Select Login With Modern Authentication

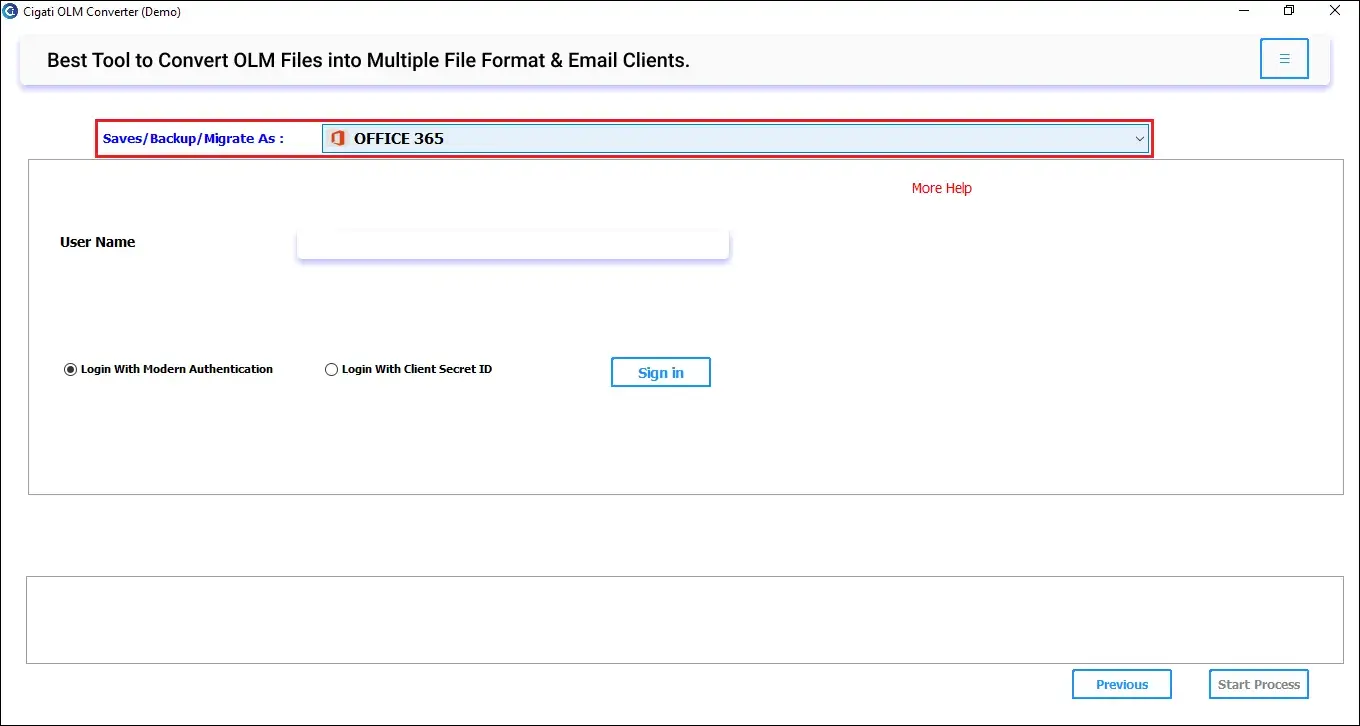[168, 369]
